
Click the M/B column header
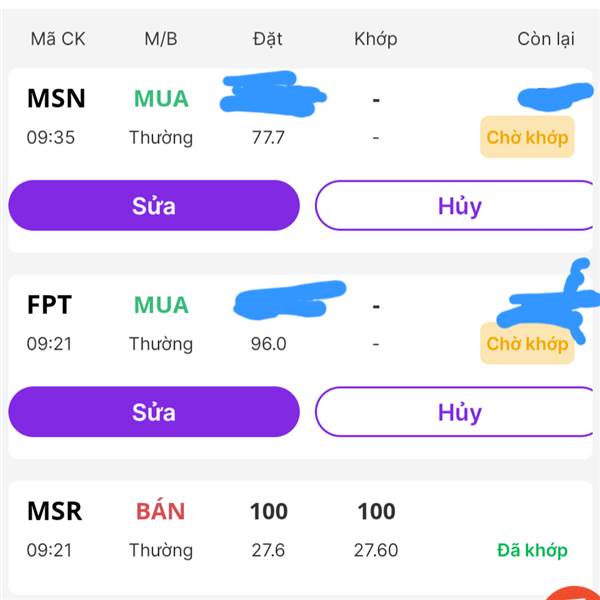coord(160,39)
